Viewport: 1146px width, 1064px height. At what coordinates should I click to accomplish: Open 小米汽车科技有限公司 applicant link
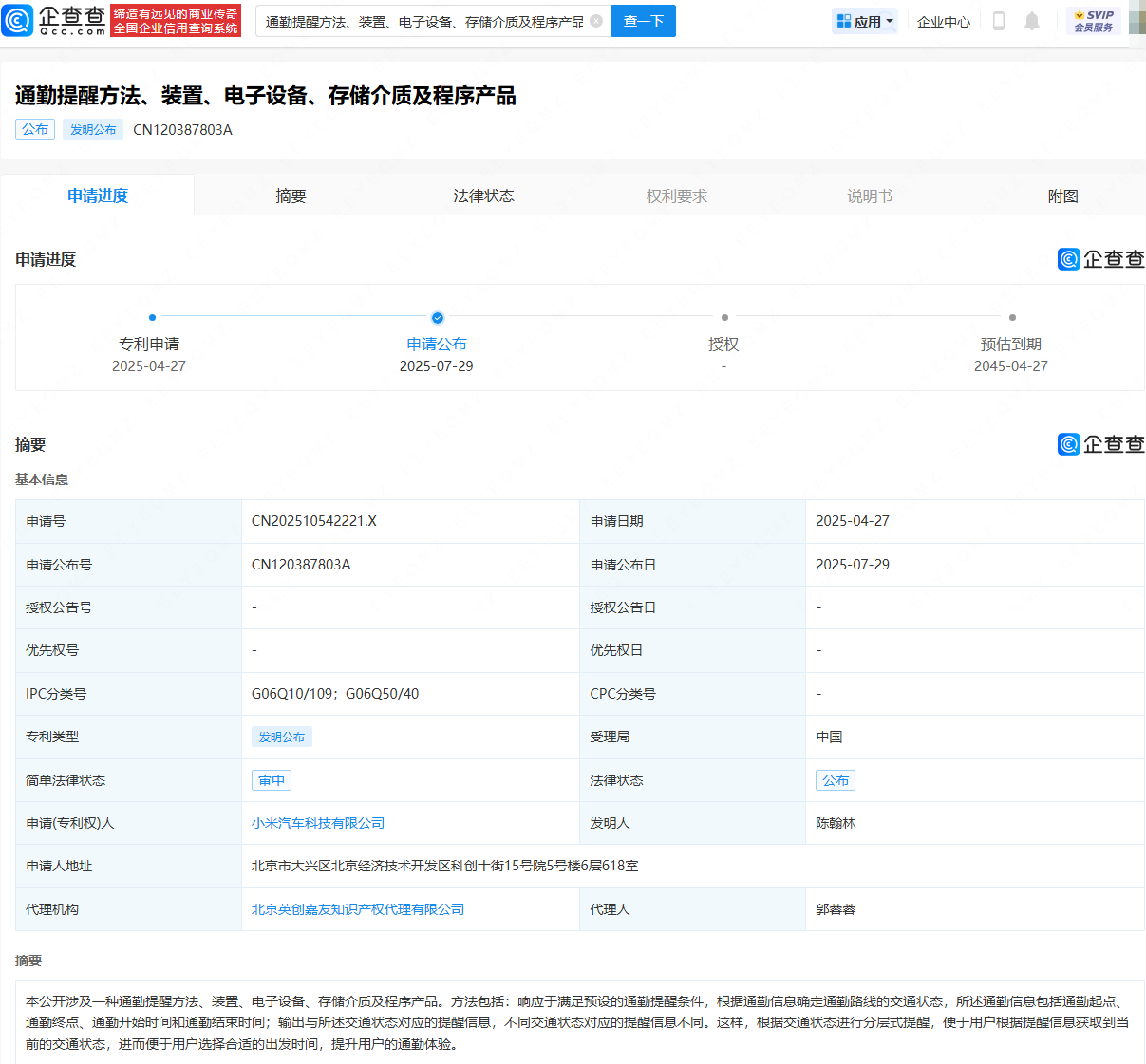tap(318, 823)
